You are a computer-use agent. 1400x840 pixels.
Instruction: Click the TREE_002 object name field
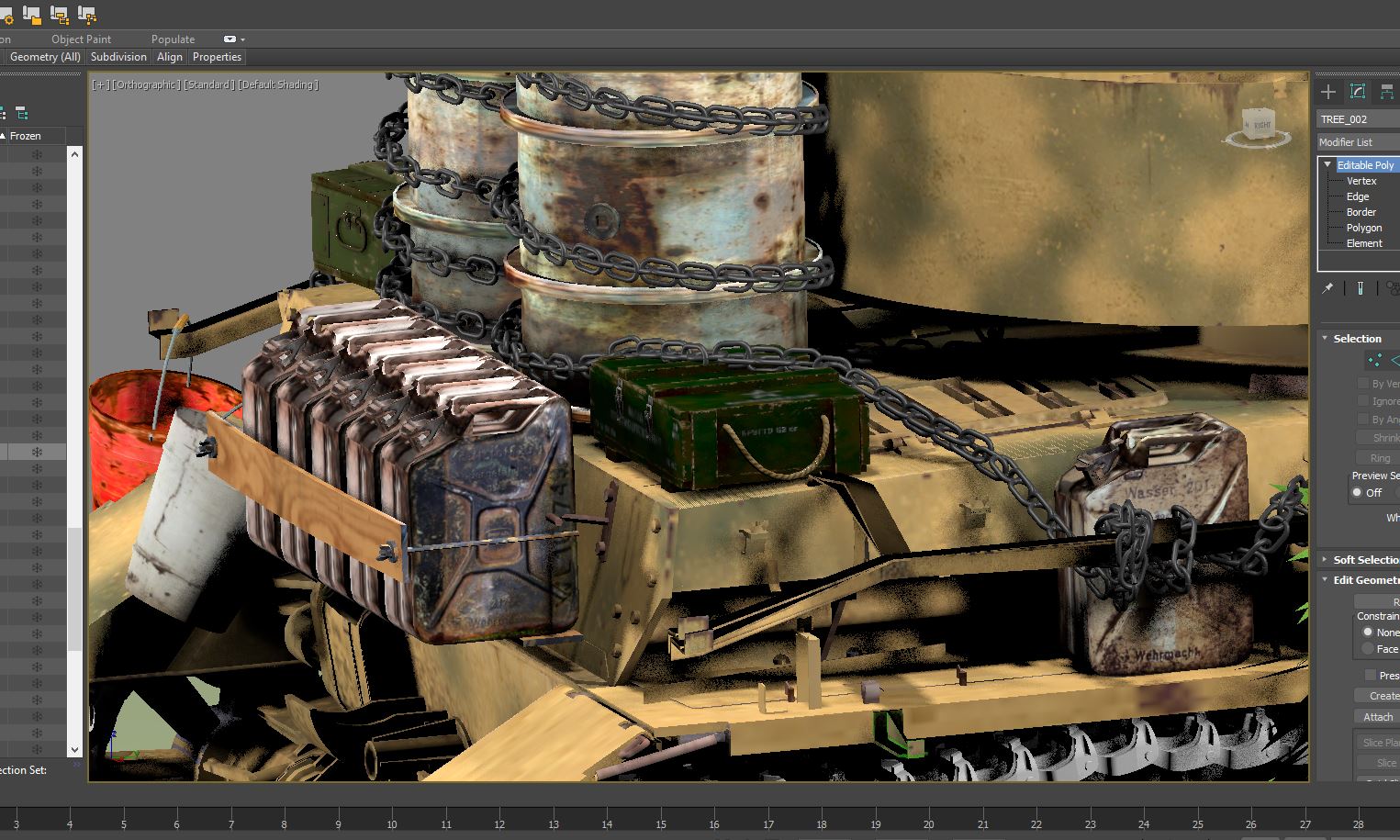click(x=1358, y=119)
